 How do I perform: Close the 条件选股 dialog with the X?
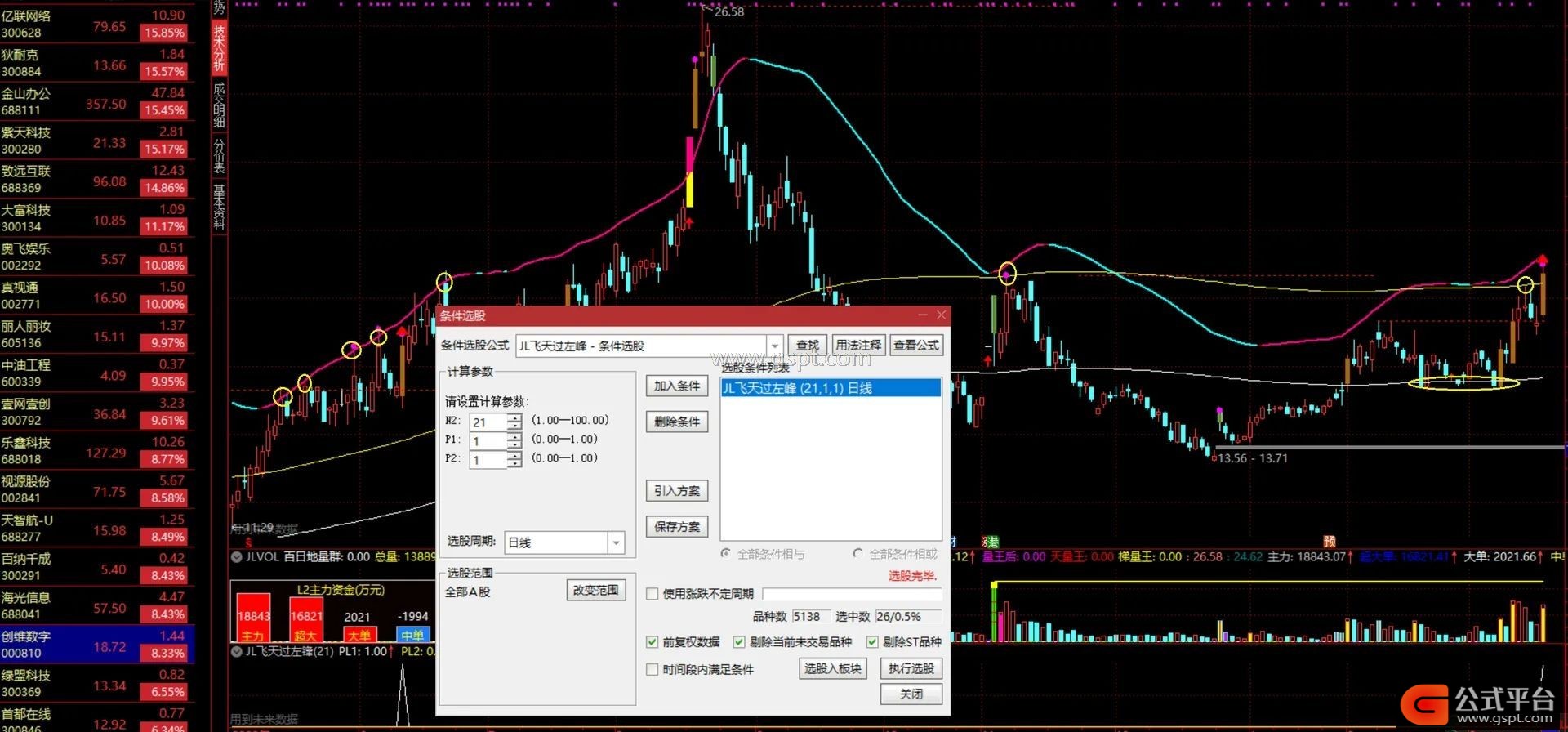pyautogui.click(x=941, y=315)
